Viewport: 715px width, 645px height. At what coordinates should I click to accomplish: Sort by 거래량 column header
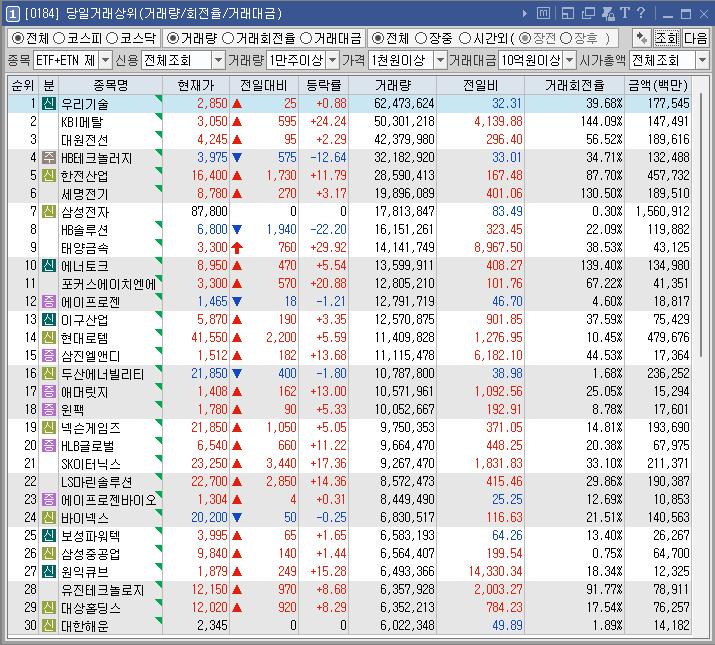[x=393, y=85]
